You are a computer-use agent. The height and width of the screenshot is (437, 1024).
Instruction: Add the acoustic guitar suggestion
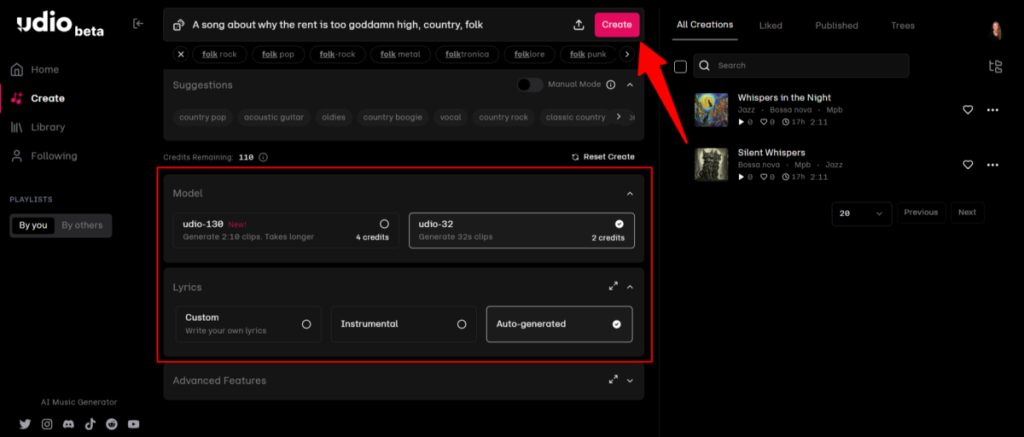(x=274, y=118)
